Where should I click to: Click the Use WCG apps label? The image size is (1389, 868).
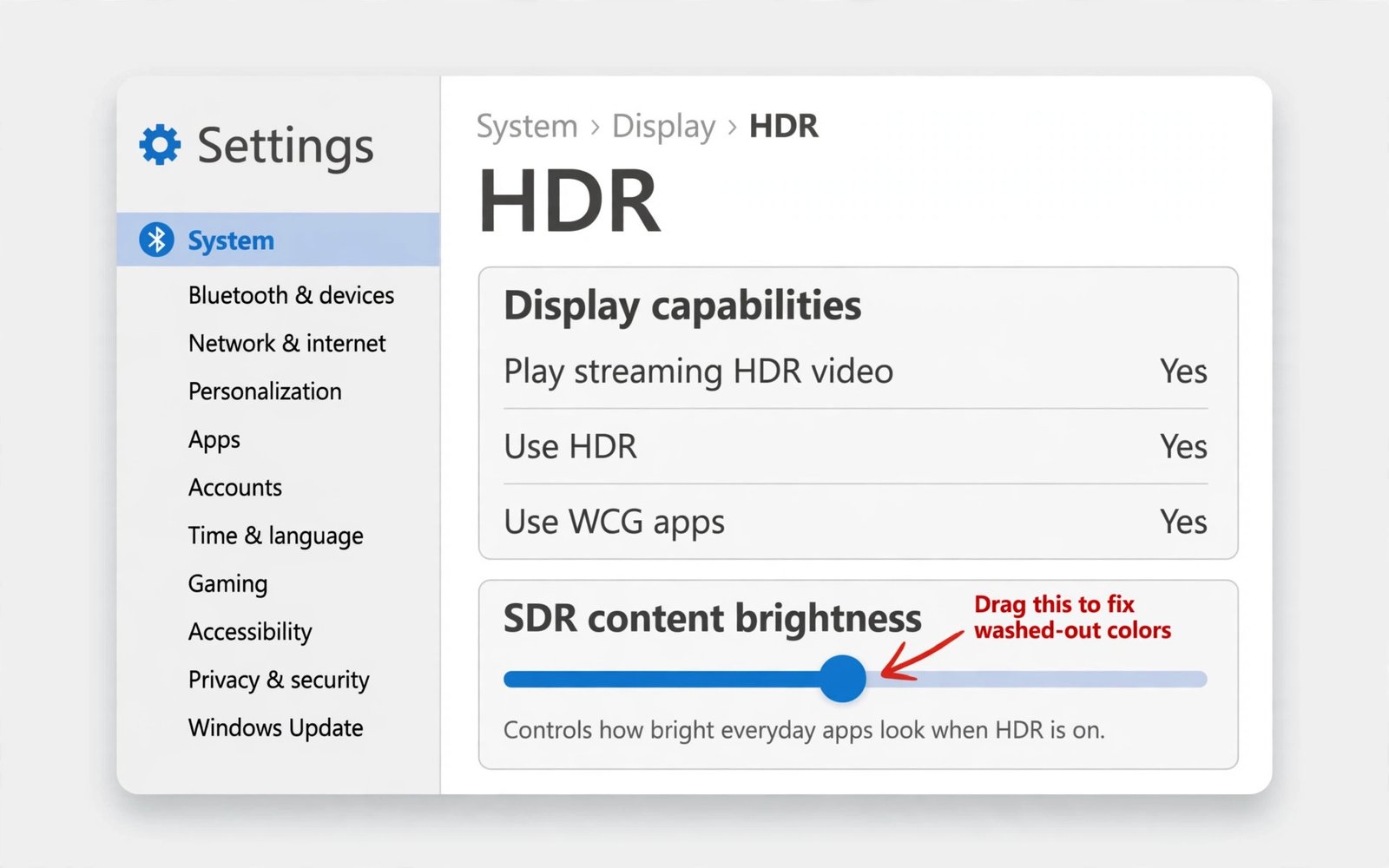coord(615,523)
